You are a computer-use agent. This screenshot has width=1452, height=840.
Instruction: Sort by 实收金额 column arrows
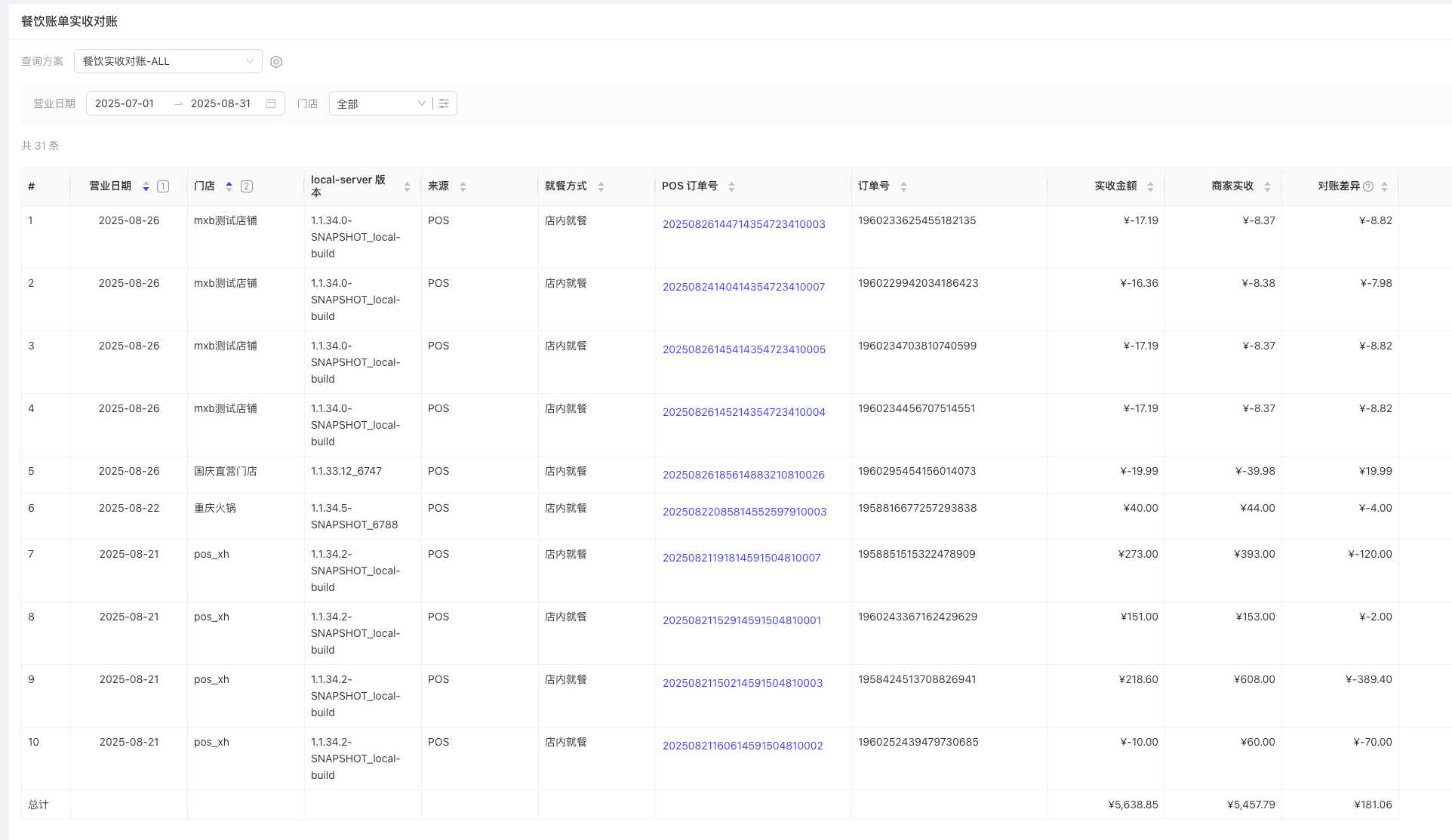pyautogui.click(x=1150, y=186)
